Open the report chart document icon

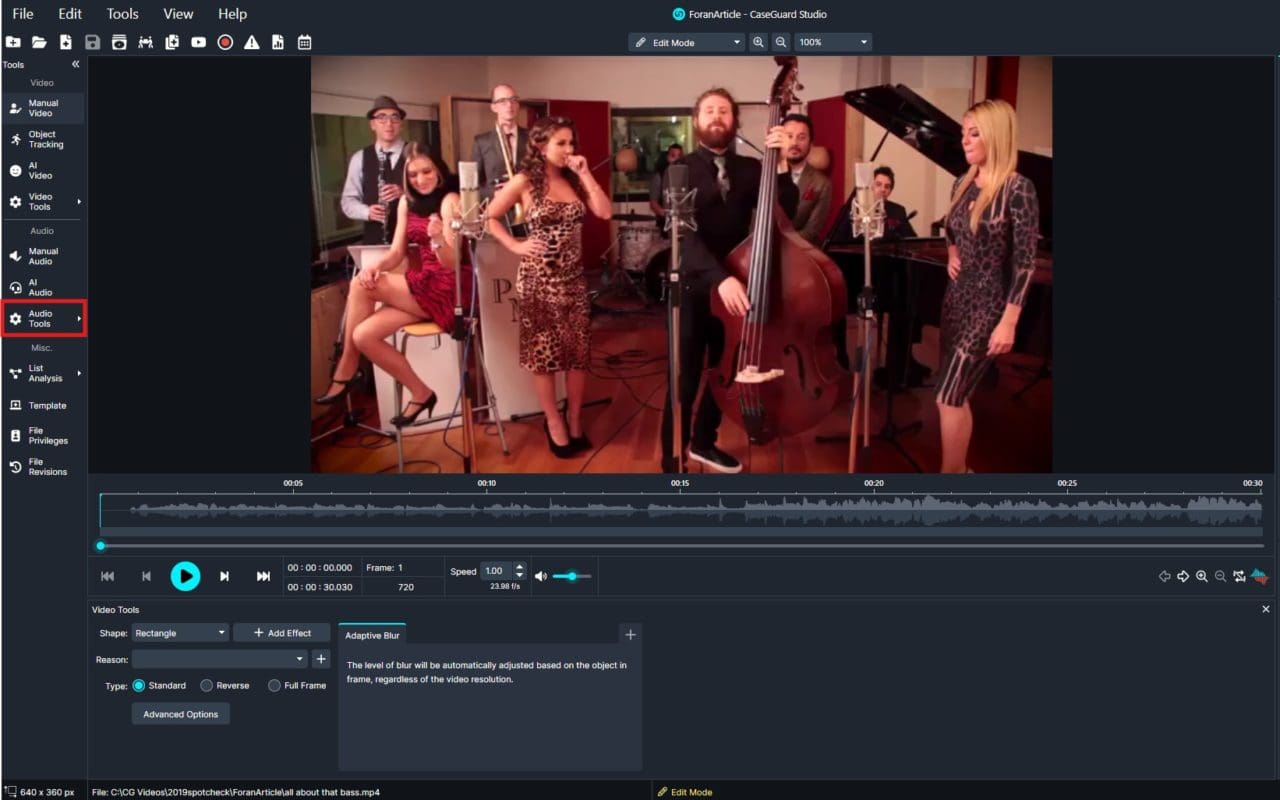(x=278, y=42)
